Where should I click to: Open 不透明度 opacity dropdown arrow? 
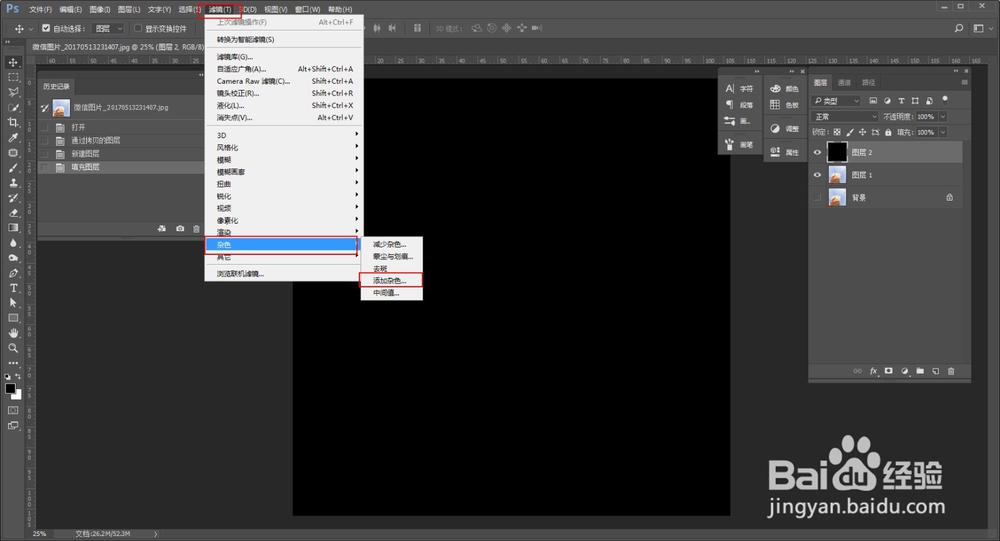(x=943, y=117)
